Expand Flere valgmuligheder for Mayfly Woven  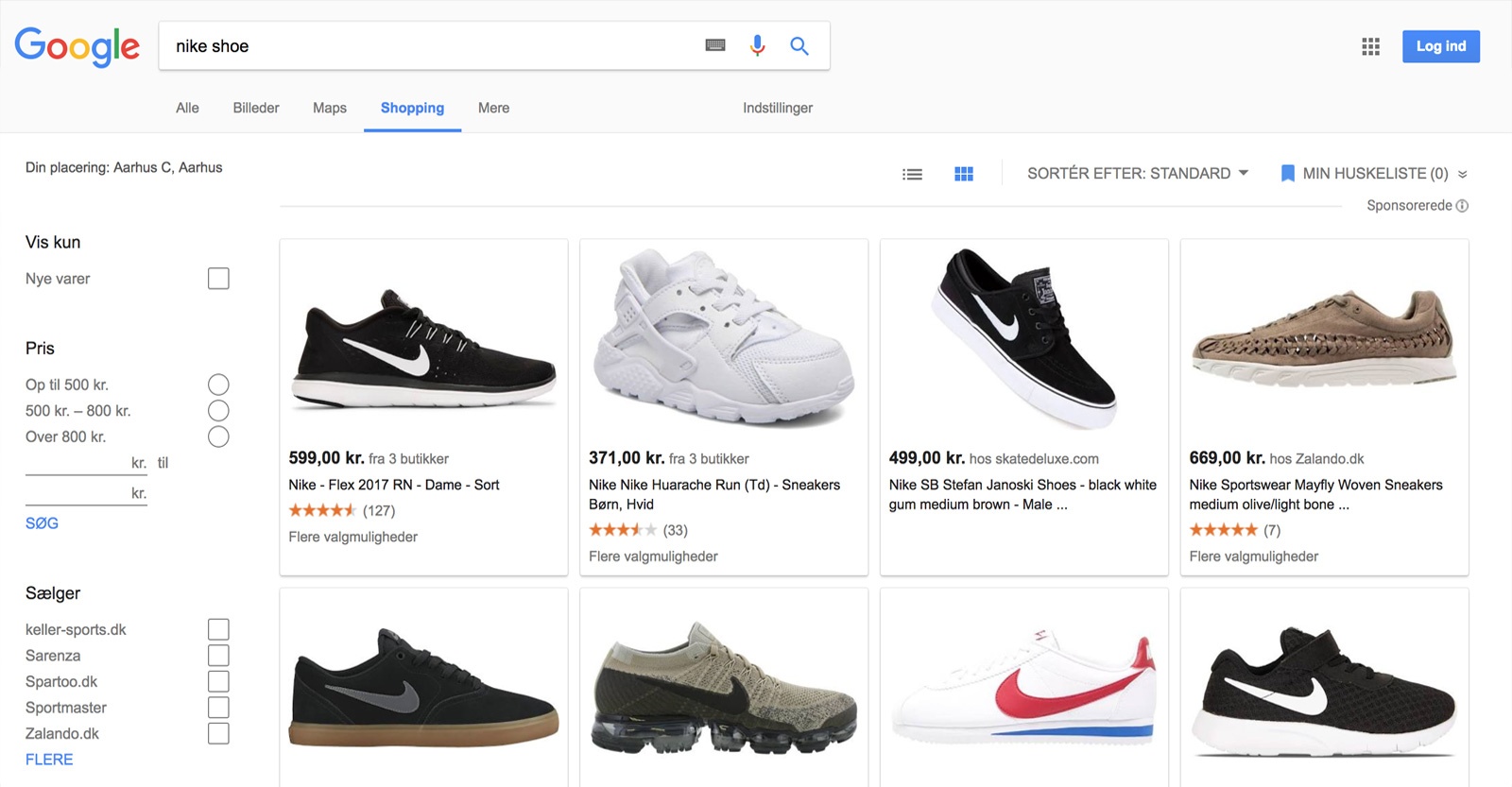click(x=1253, y=556)
